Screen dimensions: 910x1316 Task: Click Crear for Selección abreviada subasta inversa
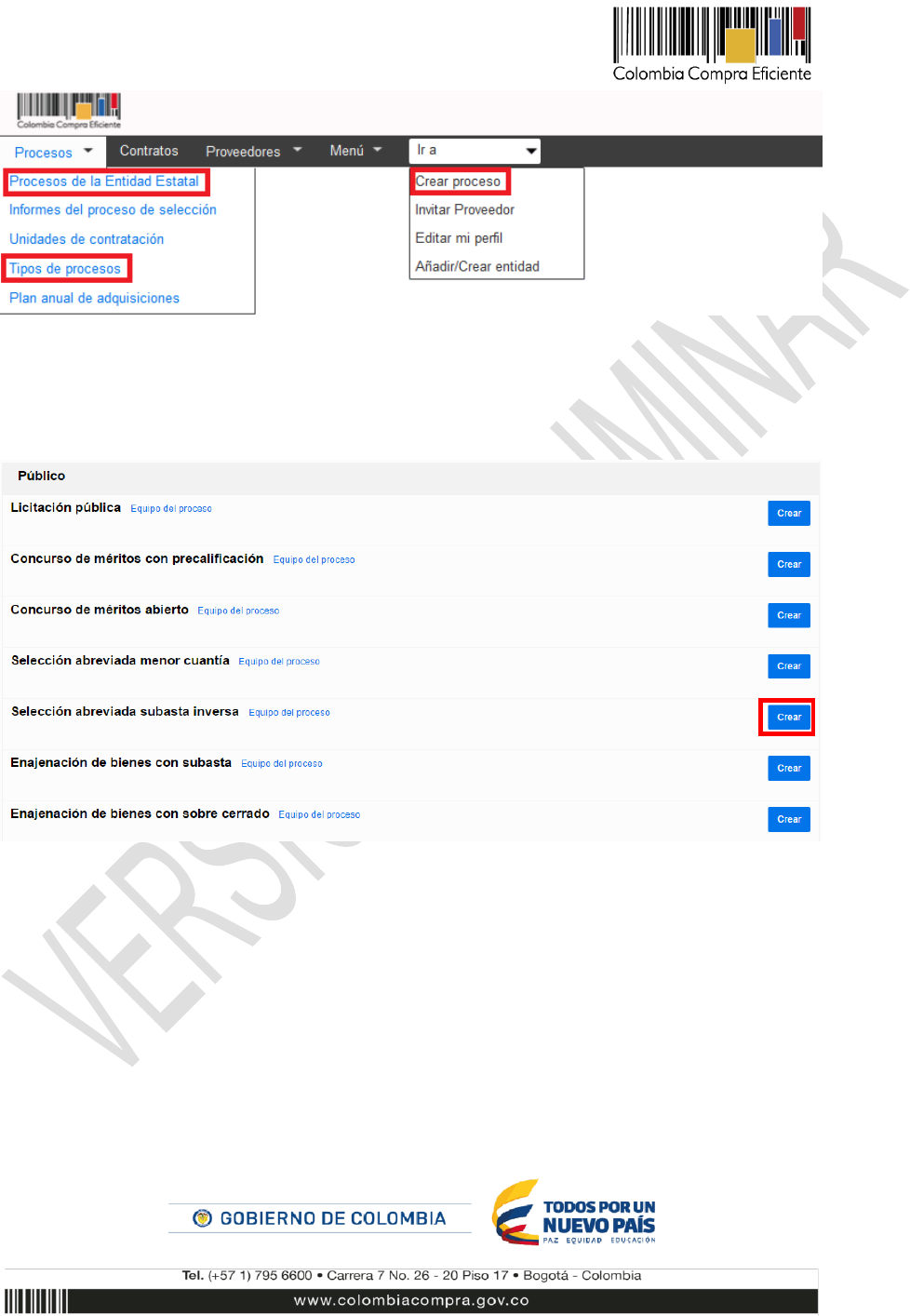(789, 718)
